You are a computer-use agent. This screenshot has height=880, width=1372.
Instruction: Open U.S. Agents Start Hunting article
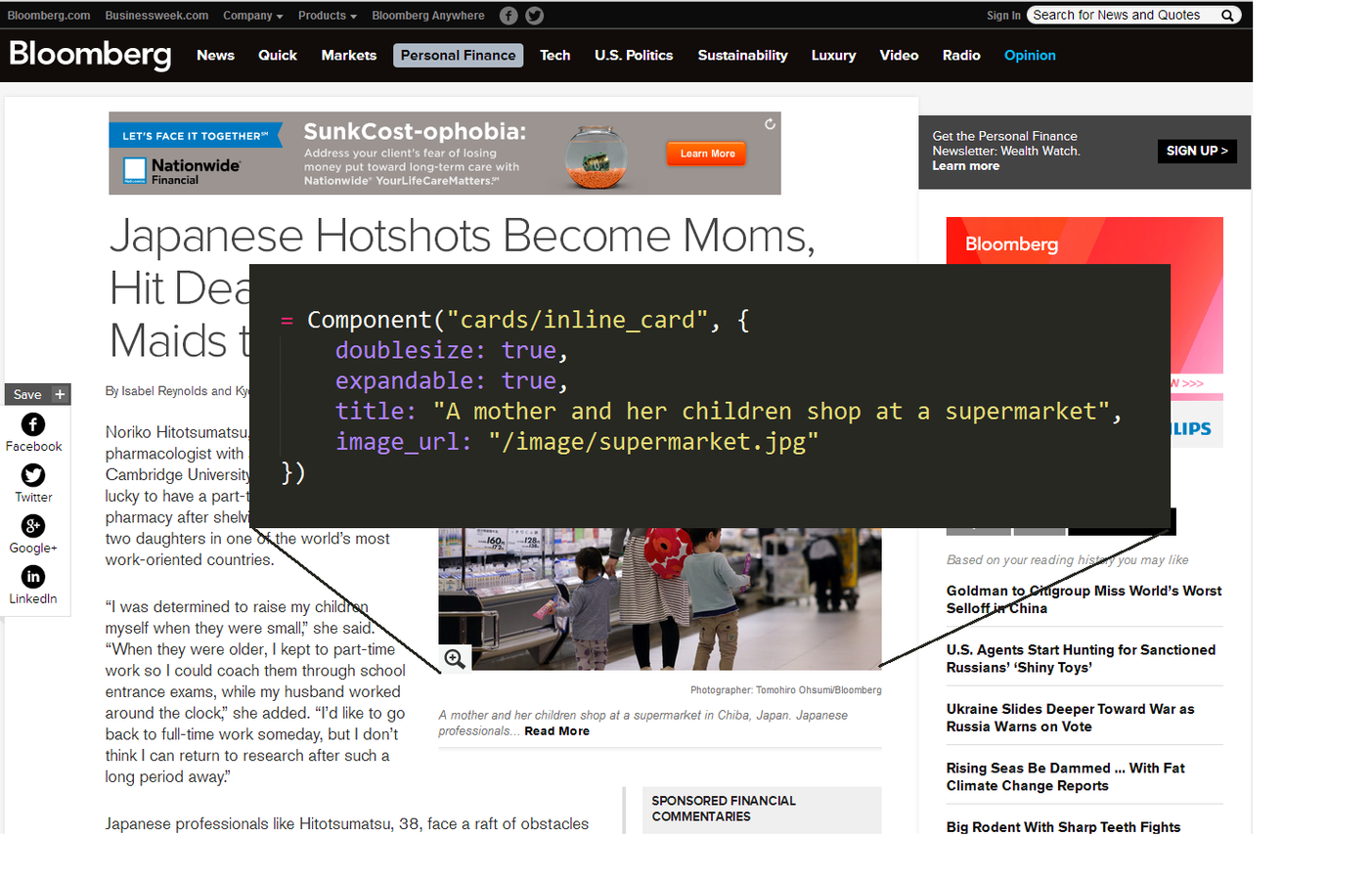click(1081, 659)
